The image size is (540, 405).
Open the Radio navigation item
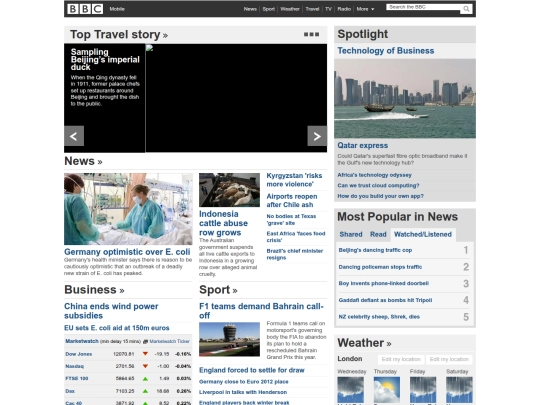(344, 9)
